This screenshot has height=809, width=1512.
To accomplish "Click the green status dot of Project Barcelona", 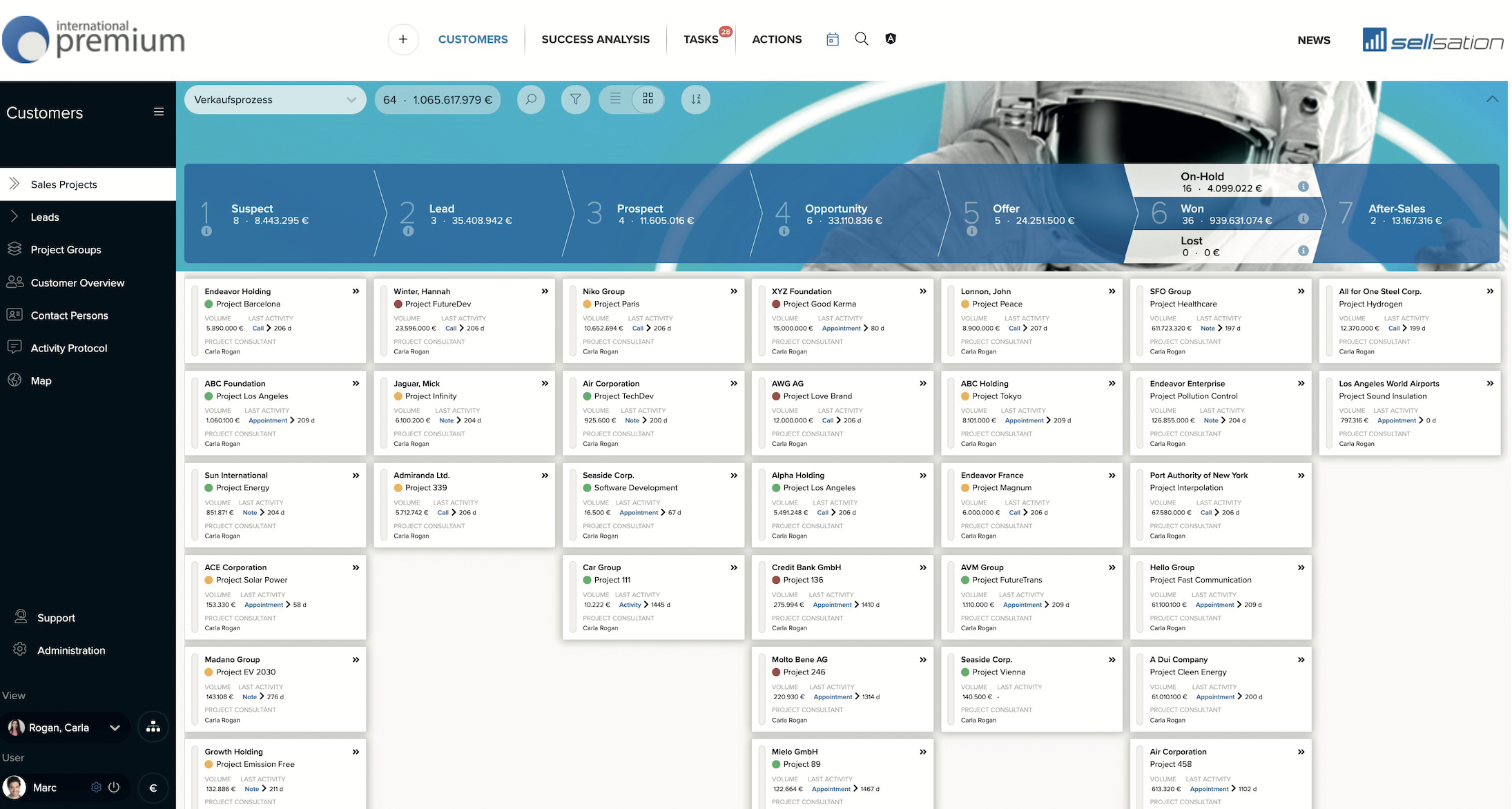I will tap(209, 304).
